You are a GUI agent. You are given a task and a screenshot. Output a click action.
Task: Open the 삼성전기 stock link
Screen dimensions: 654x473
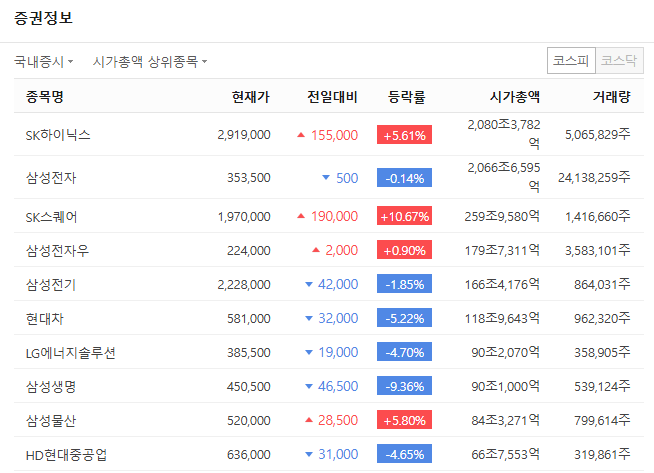click(51, 285)
